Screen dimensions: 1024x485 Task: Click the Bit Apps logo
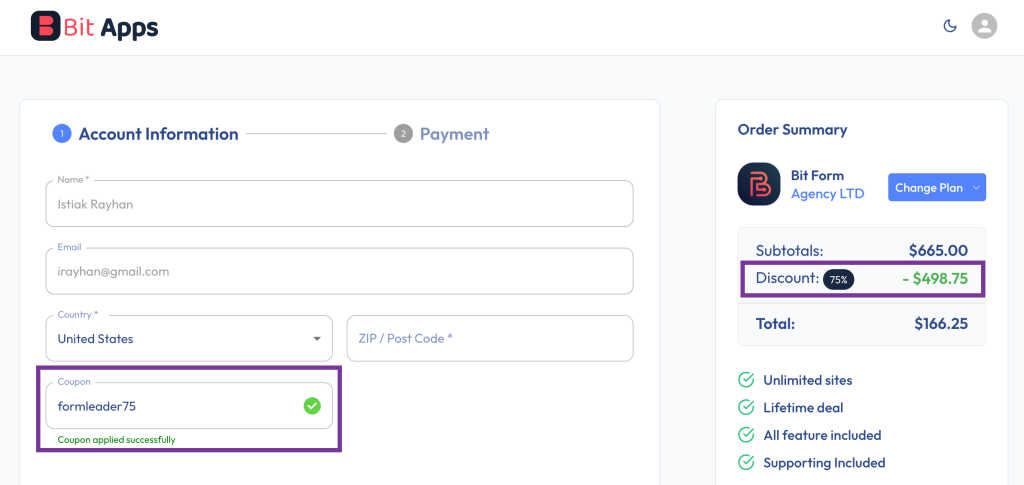click(95, 27)
